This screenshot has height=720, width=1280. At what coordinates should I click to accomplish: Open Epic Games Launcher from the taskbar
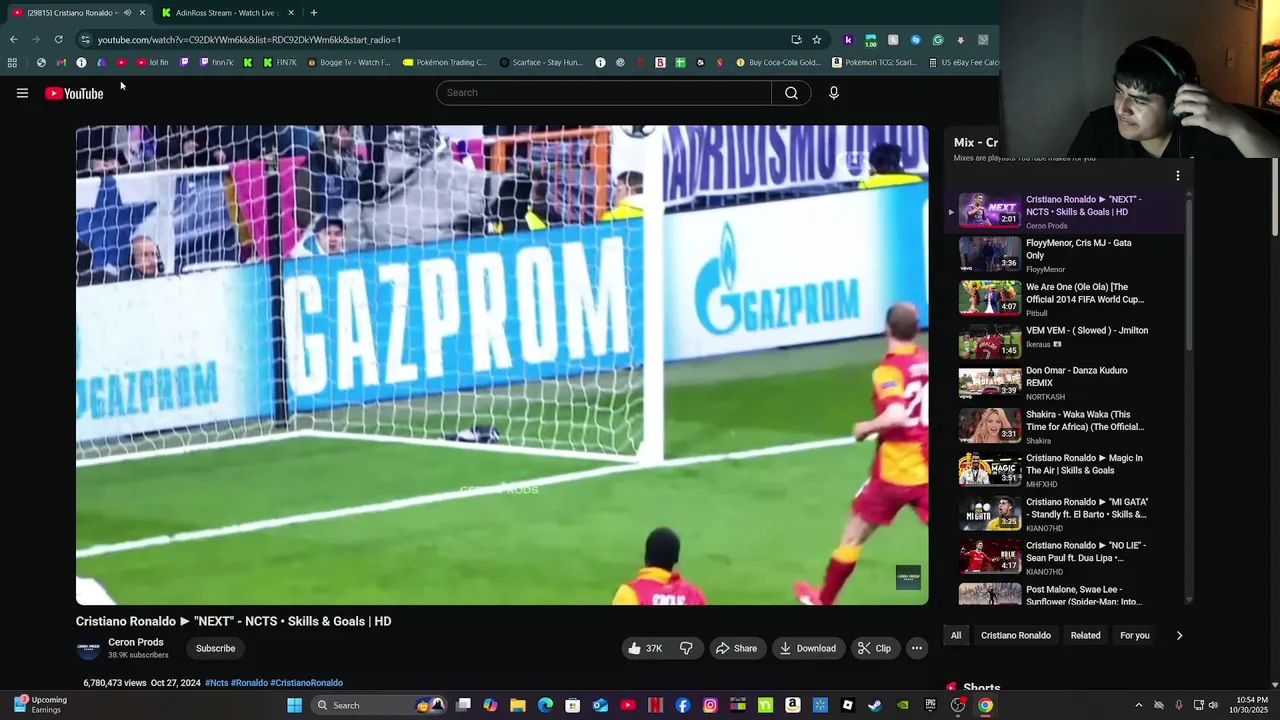click(x=930, y=705)
